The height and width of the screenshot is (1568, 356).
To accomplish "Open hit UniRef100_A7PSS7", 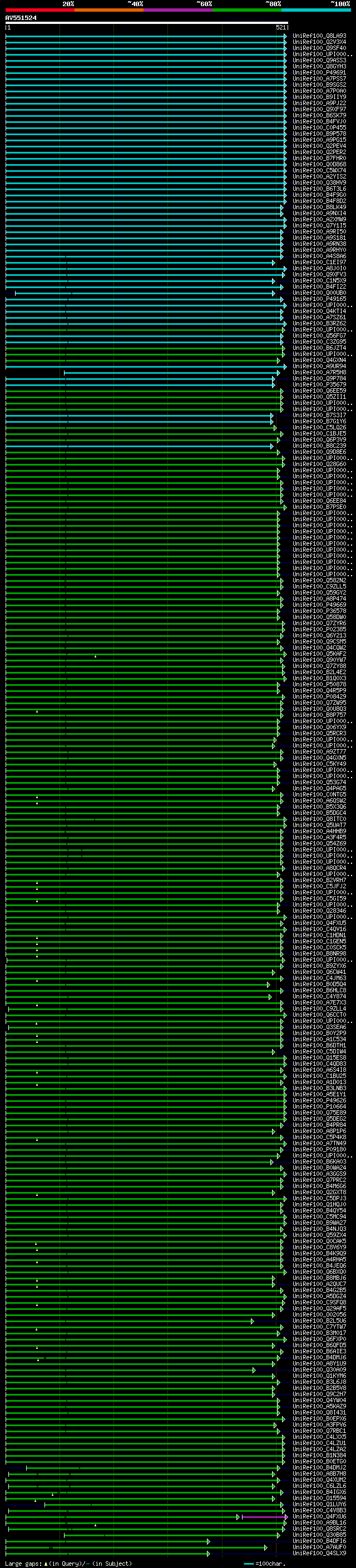I will click(319, 78).
